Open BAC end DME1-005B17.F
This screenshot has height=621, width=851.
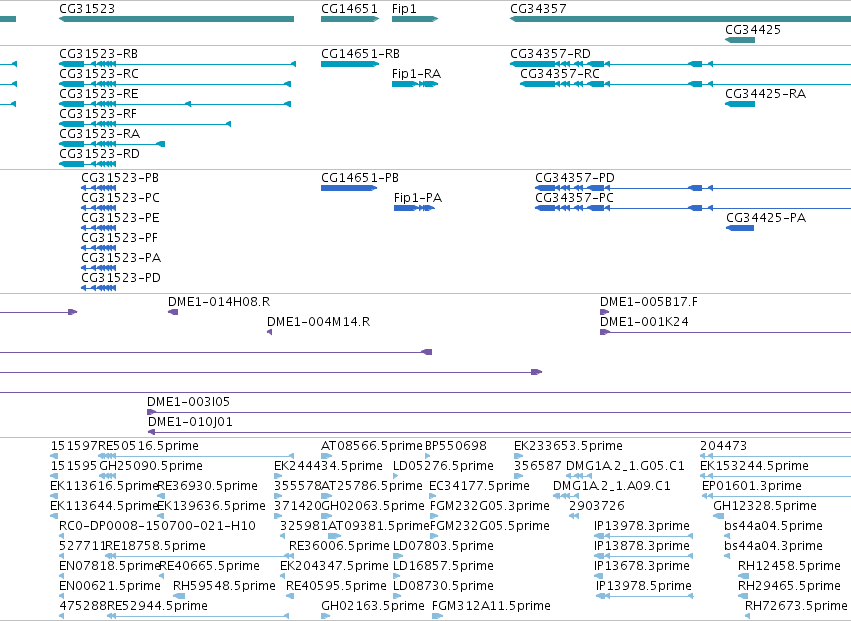[649, 302]
